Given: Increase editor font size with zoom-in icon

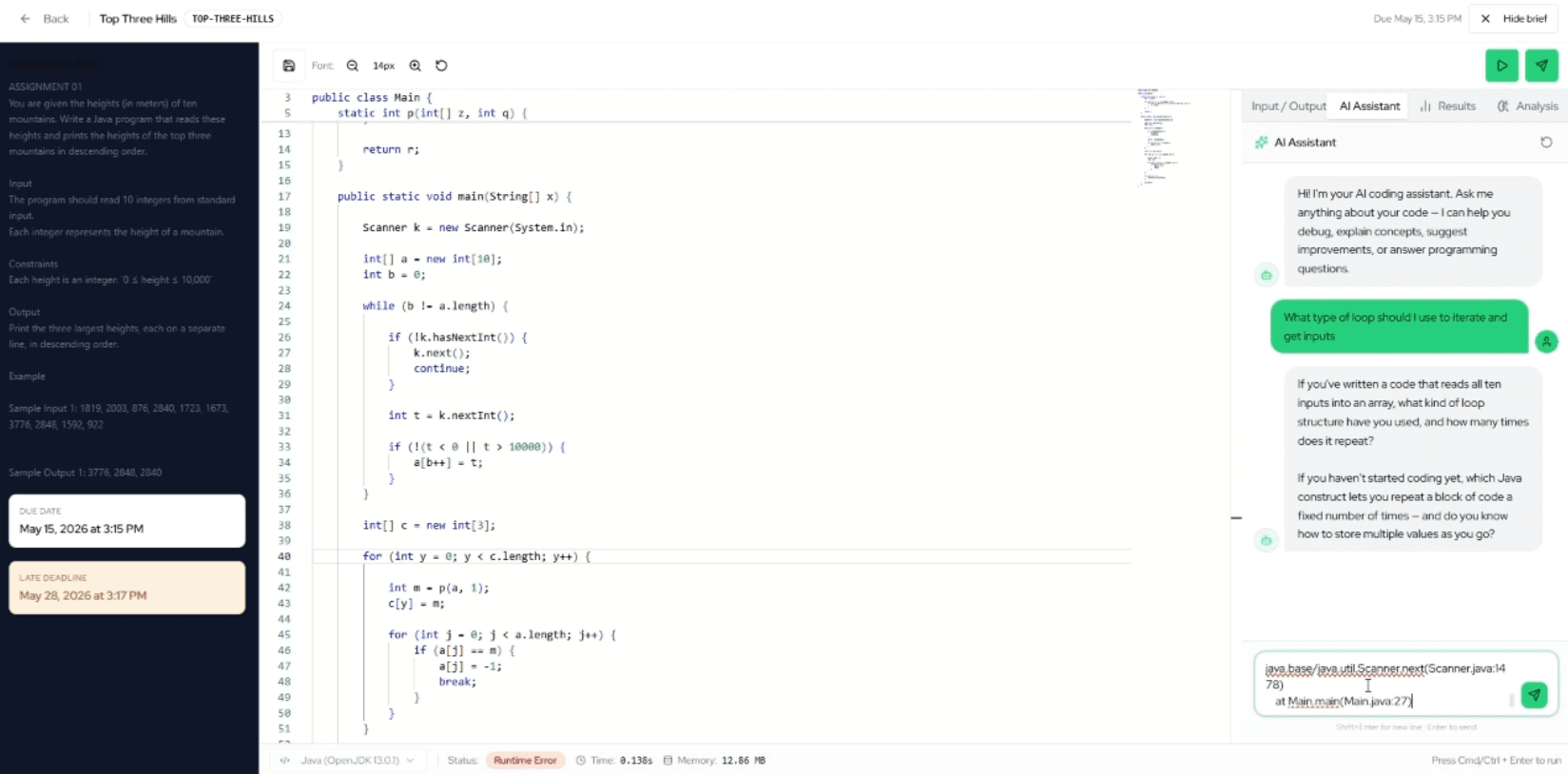Looking at the screenshot, I should point(415,66).
